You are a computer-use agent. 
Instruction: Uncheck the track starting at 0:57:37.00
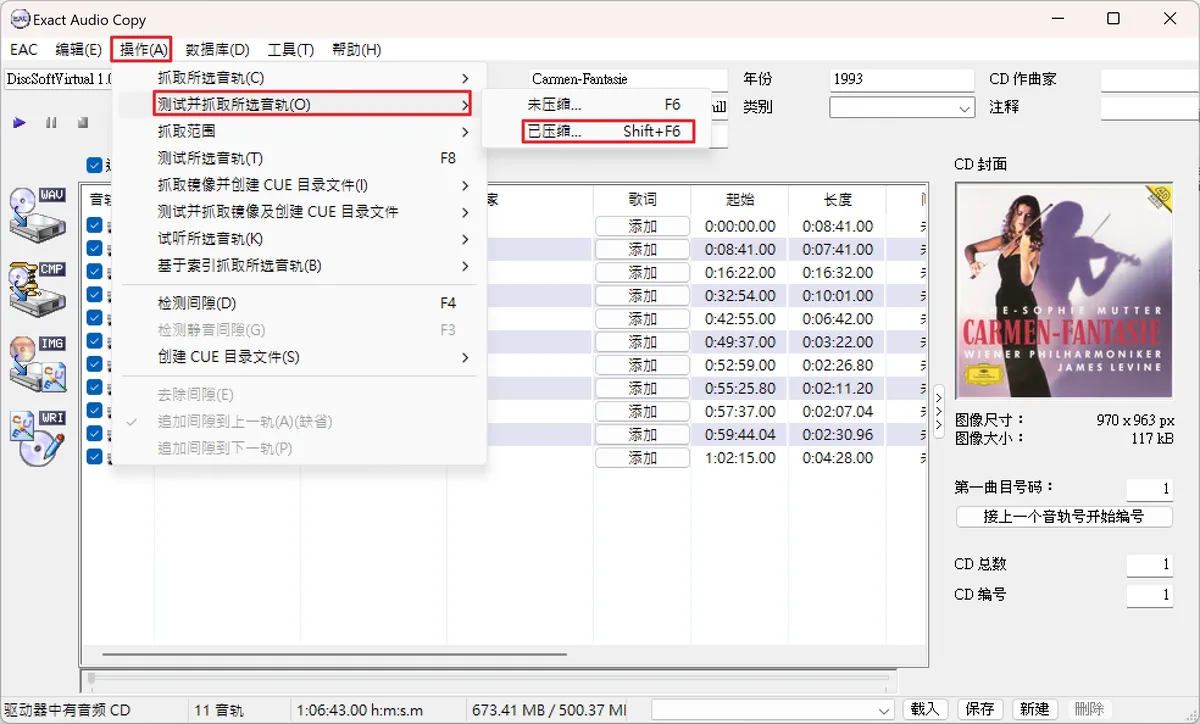pyautogui.click(x=94, y=411)
